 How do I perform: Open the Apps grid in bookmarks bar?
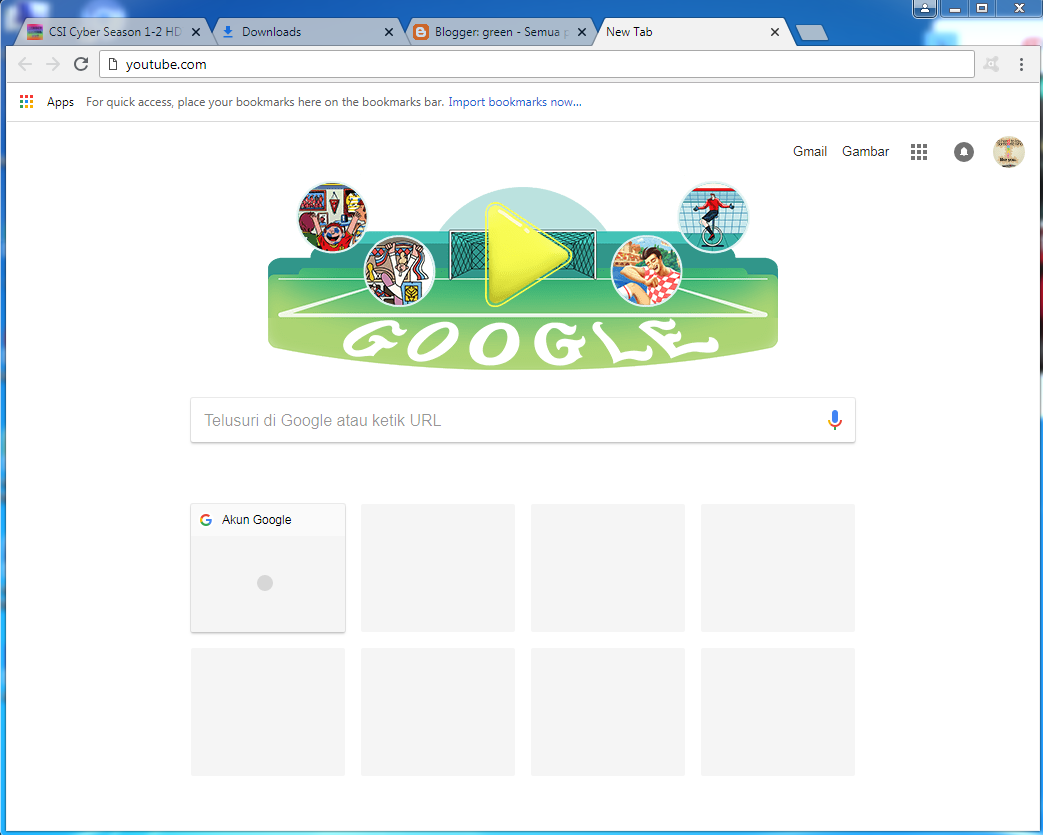[x=27, y=102]
